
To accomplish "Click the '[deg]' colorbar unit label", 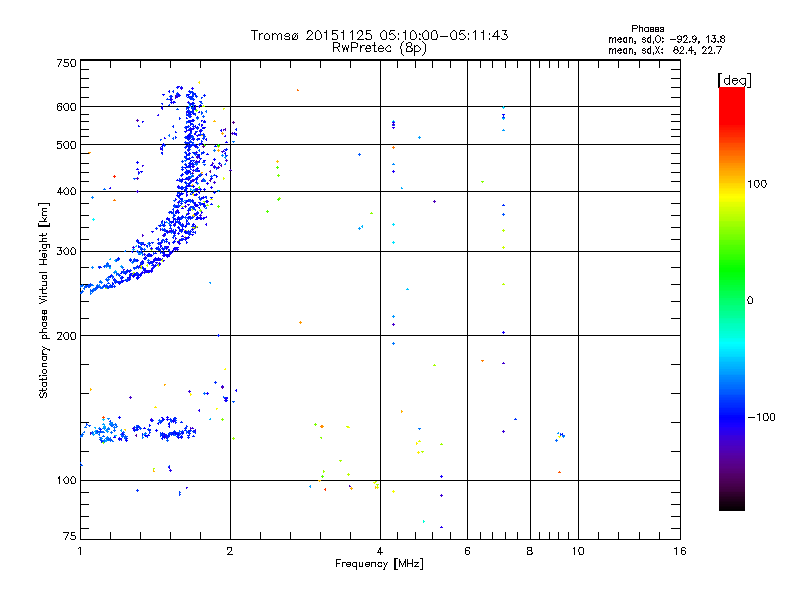I will point(734,80).
